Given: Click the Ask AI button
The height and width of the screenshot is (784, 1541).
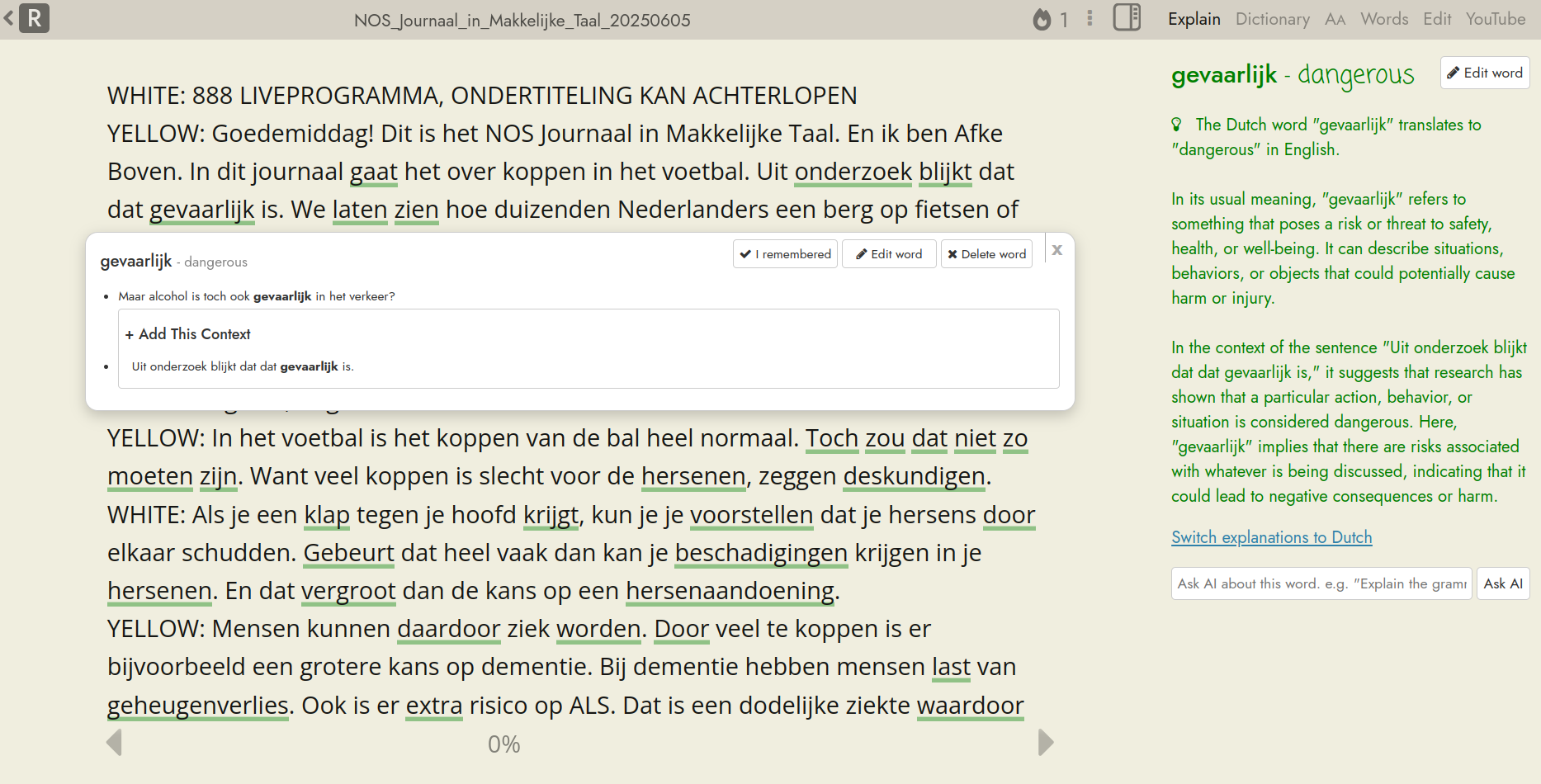Looking at the screenshot, I should (x=1503, y=583).
